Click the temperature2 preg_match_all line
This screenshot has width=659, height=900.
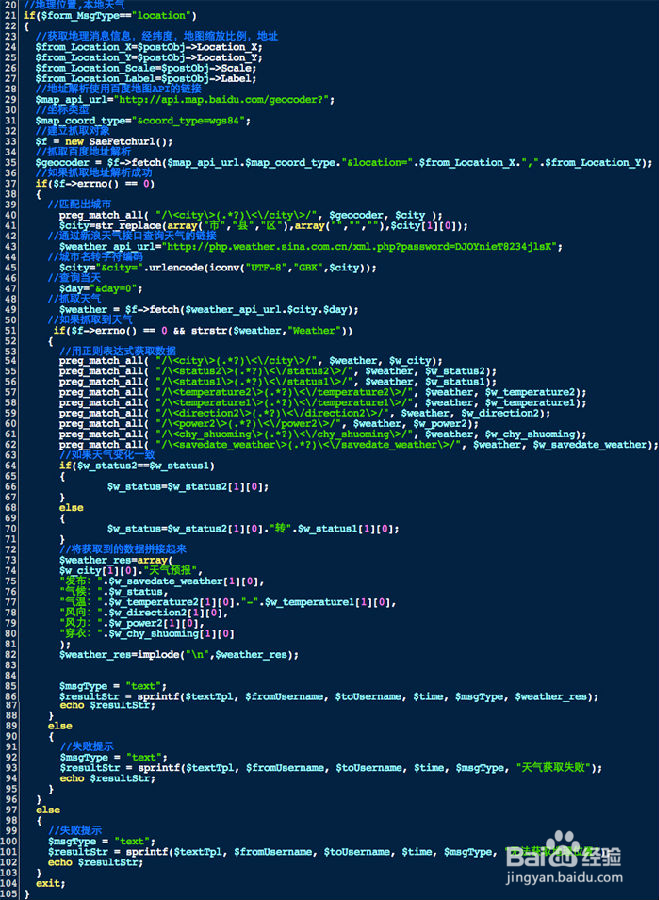point(323,393)
